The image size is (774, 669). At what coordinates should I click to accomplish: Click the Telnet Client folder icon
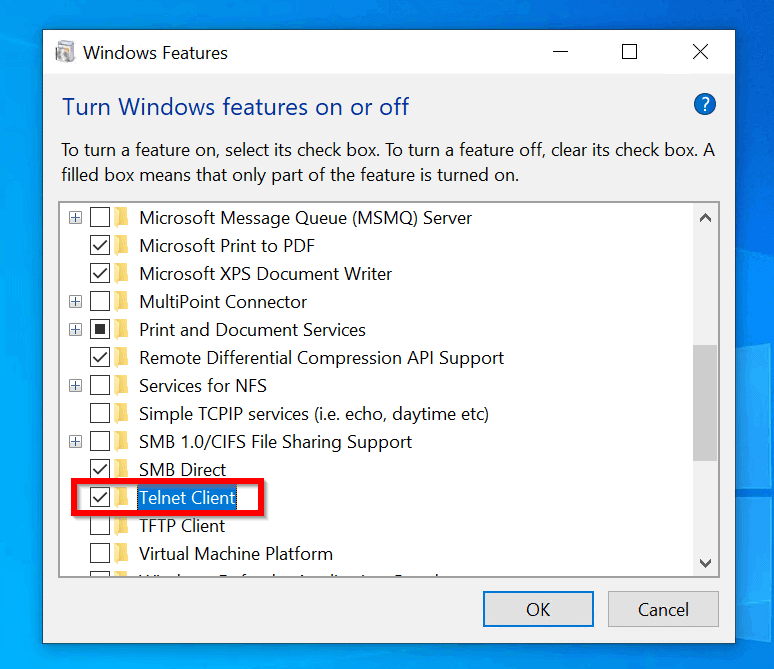pyautogui.click(x=121, y=497)
